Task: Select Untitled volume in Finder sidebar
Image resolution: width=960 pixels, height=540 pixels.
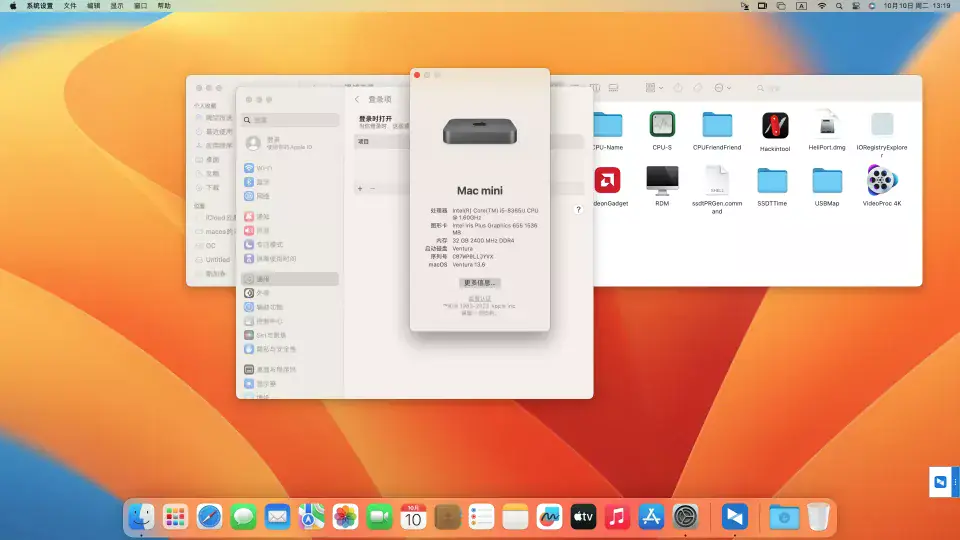Action: pyautogui.click(x=214, y=260)
